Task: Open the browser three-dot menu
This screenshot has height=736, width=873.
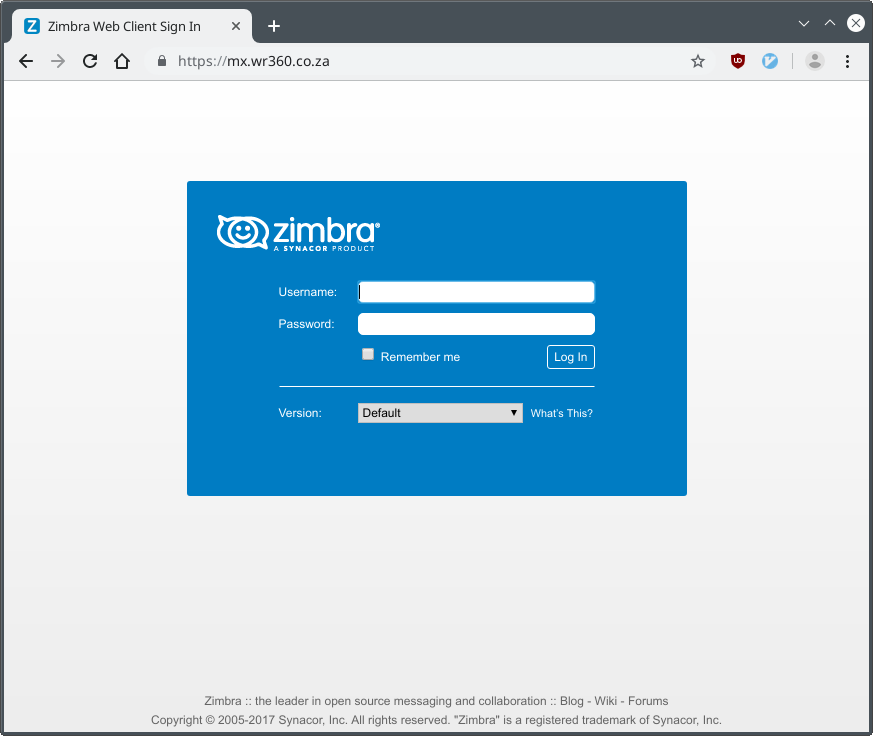Action: [847, 61]
